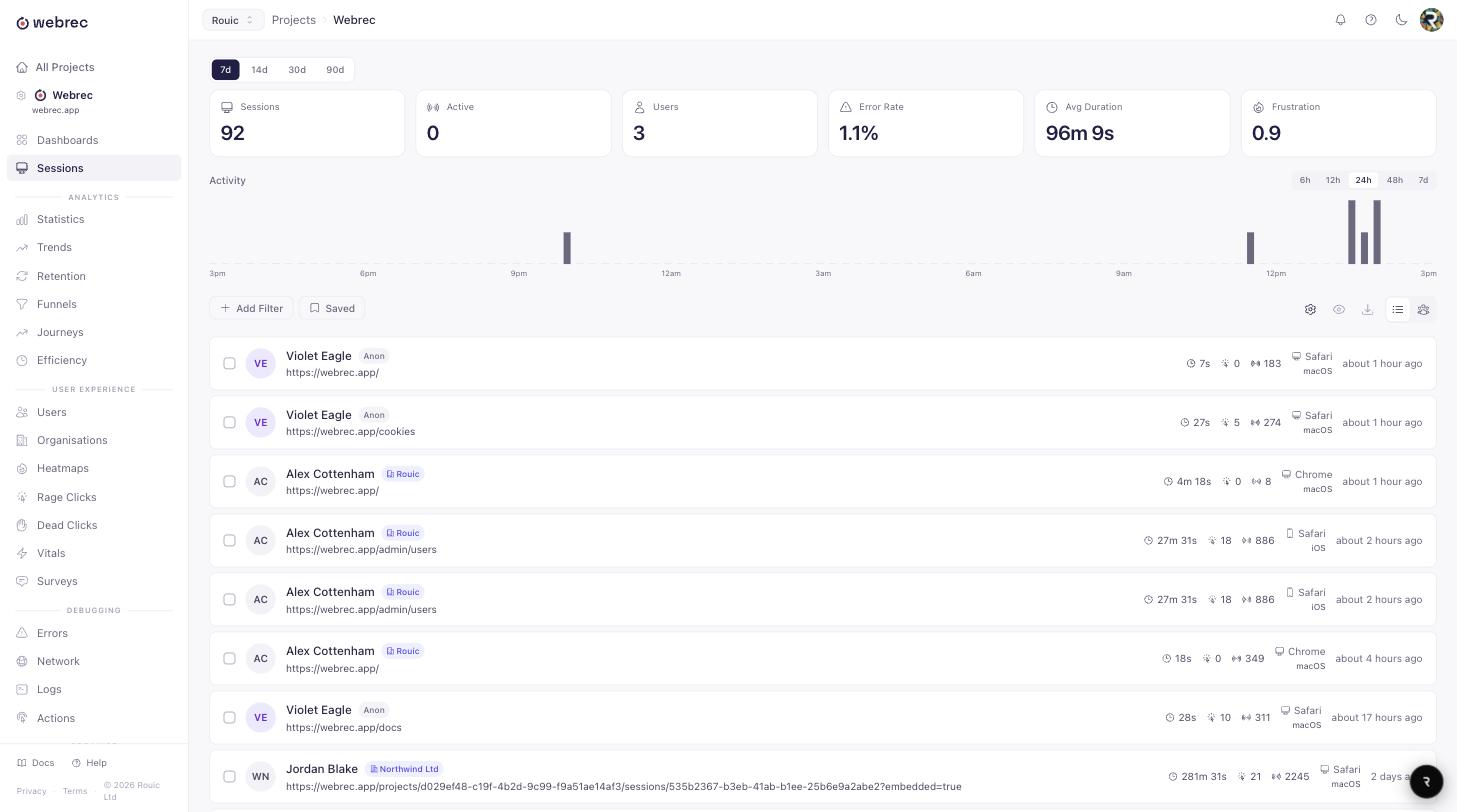Screen dimensions: 1457x812
Task: Click the Surveys sidebar icon
Action: pyautogui.click(x=22, y=581)
